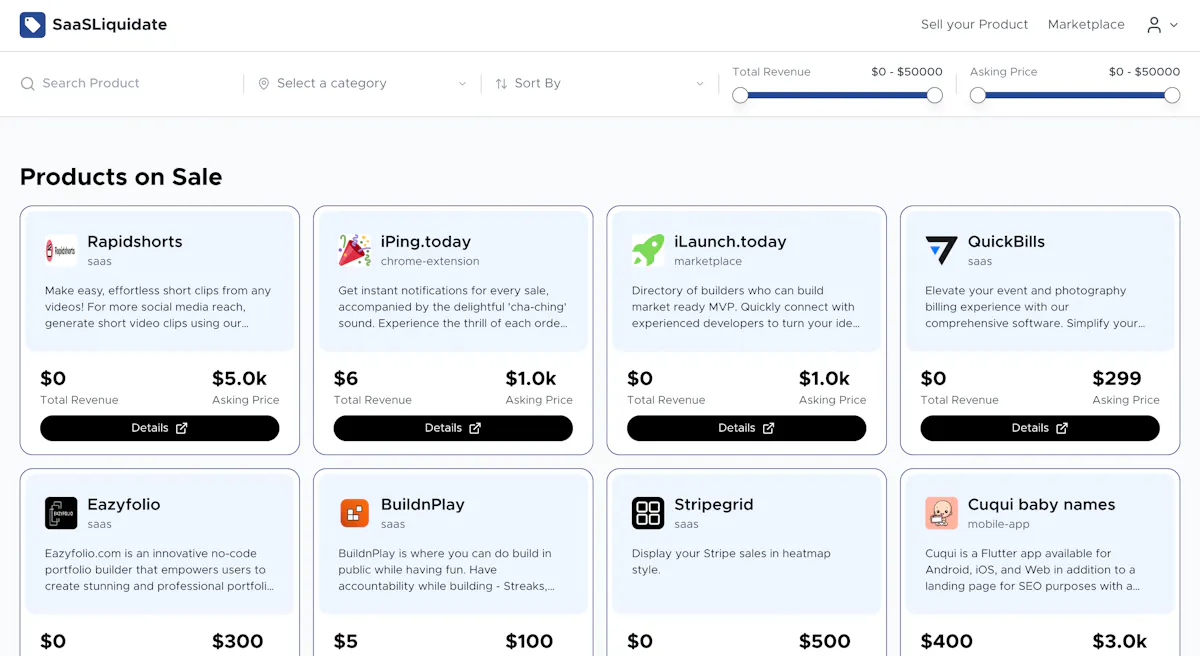
Task: Click the Total Revenue maximum slider handle
Action: tap(935, 95)
